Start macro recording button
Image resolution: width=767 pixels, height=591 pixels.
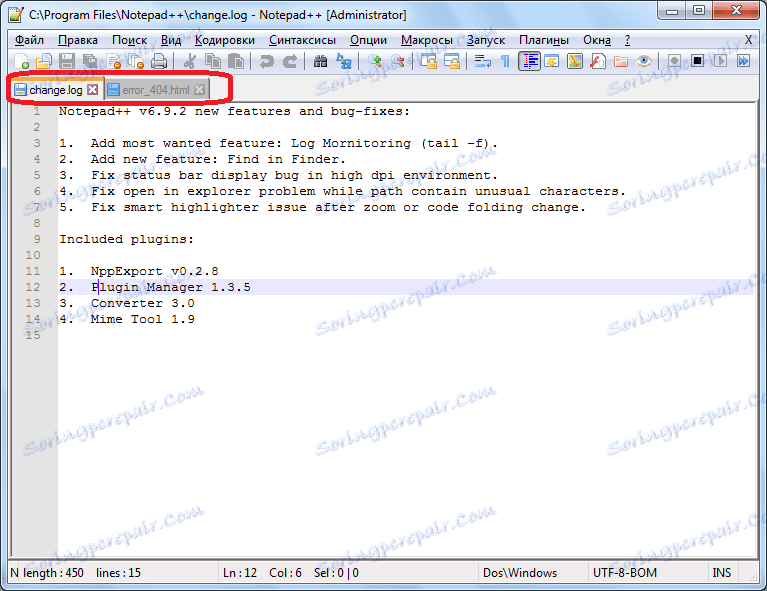675,62
